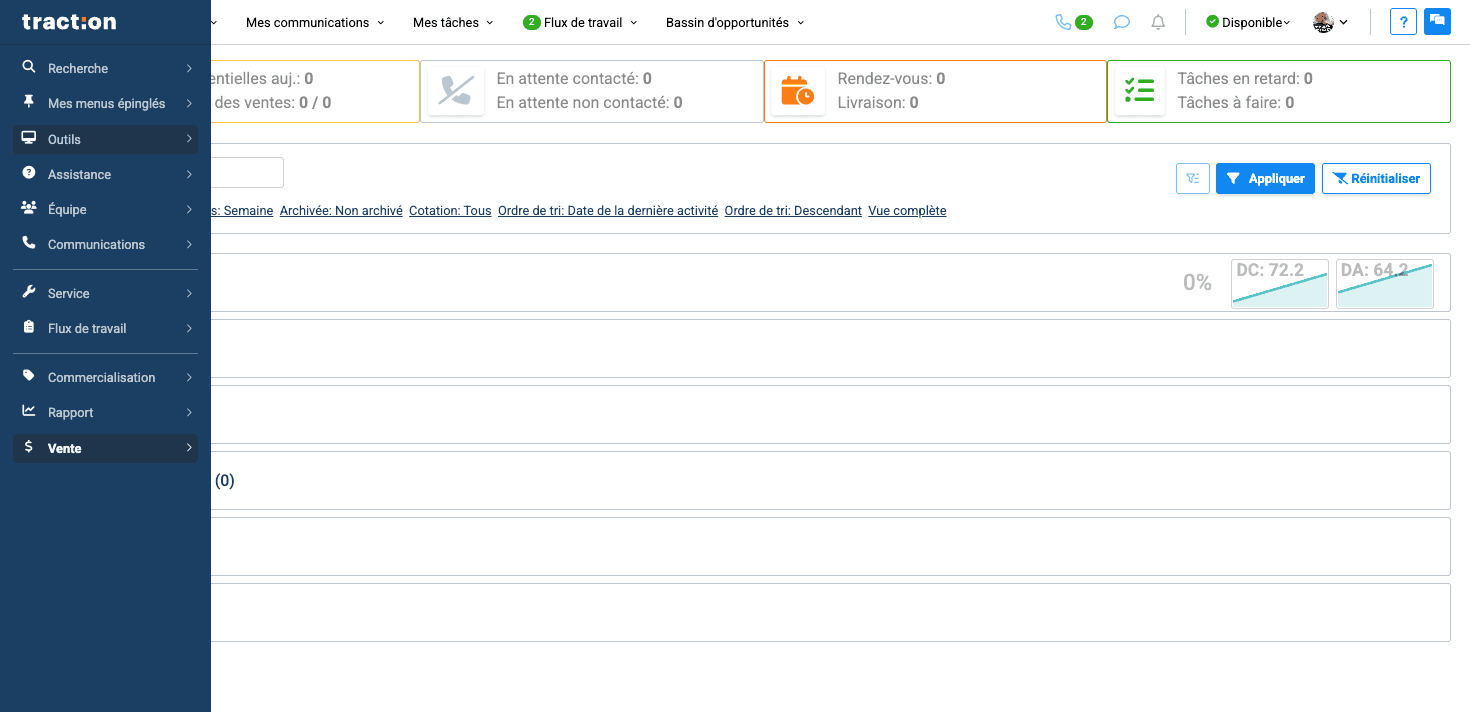Click the Rendez-vous: 0 text
Viewport: 1470px width, 712px height.
click(x=891, y=78)
